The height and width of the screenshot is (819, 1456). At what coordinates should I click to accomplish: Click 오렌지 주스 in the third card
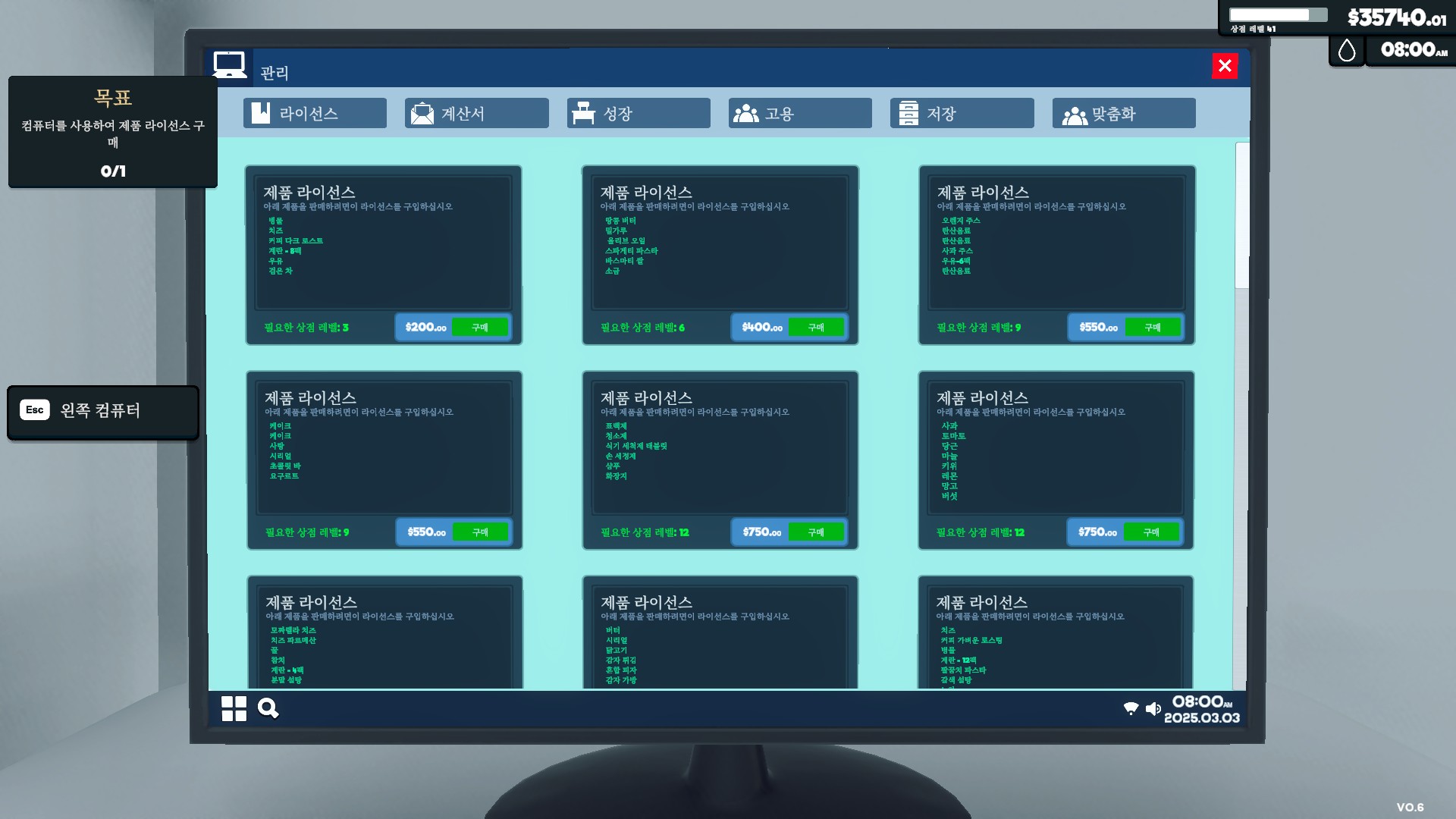[x=961, y=221]
